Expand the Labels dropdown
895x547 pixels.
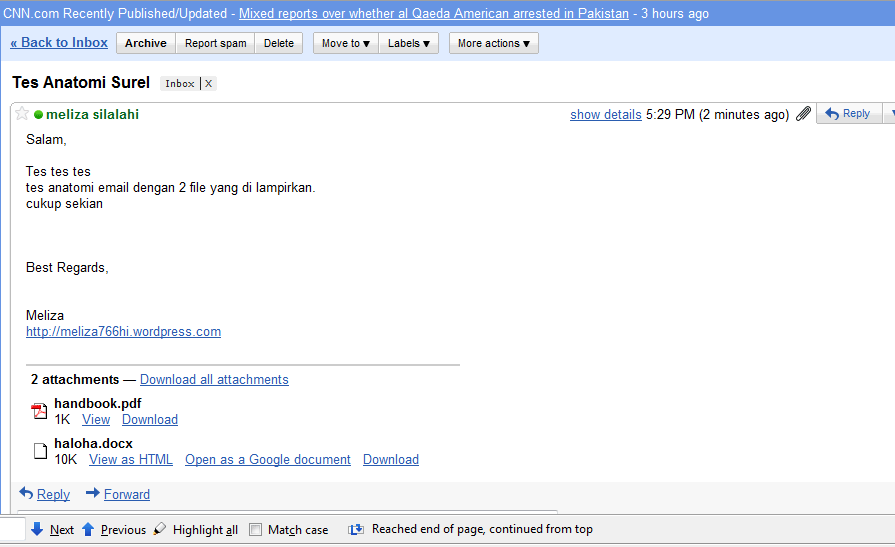(409, 43)
